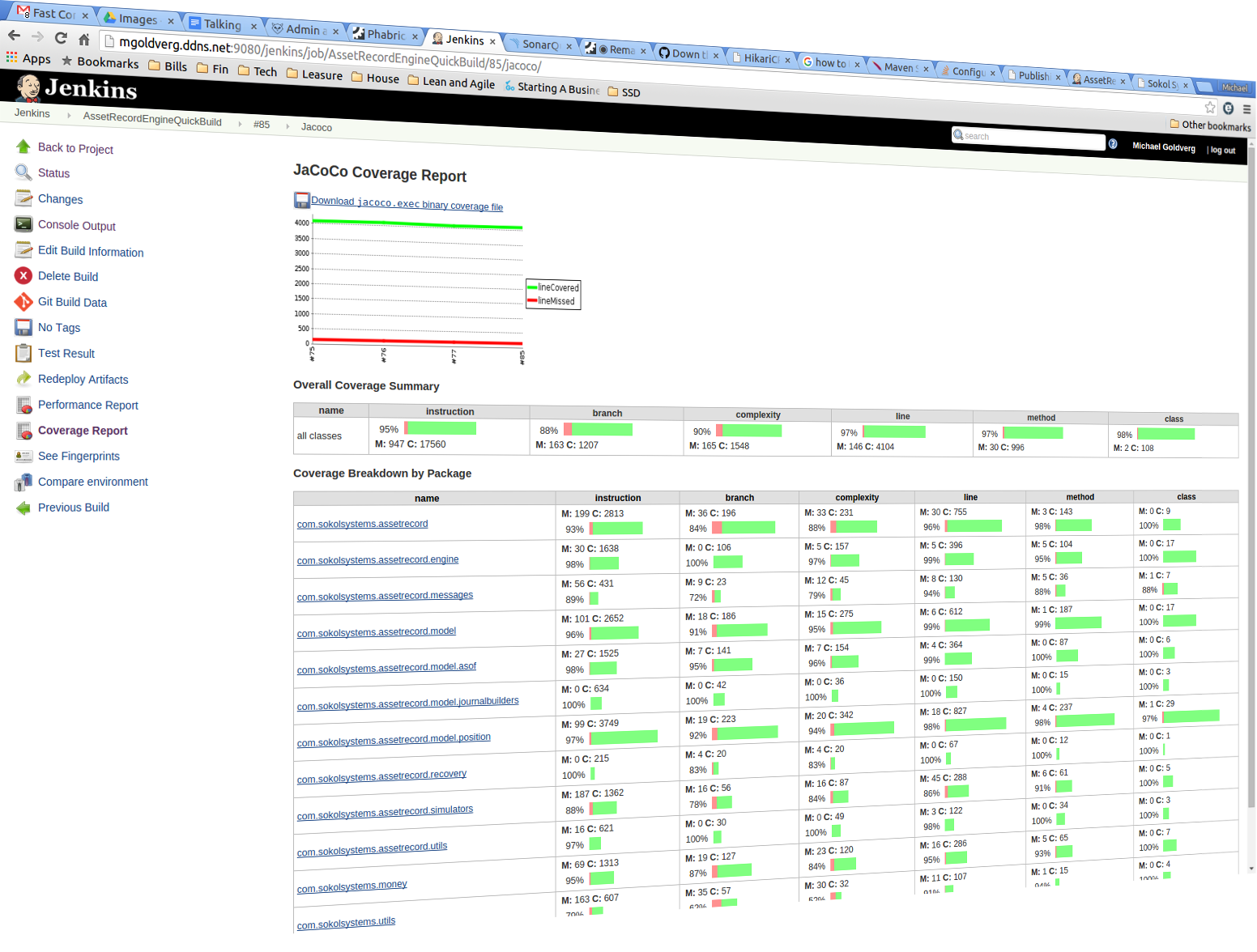
Task: Click the Performance Report icon
Action: tap(23, 405)
